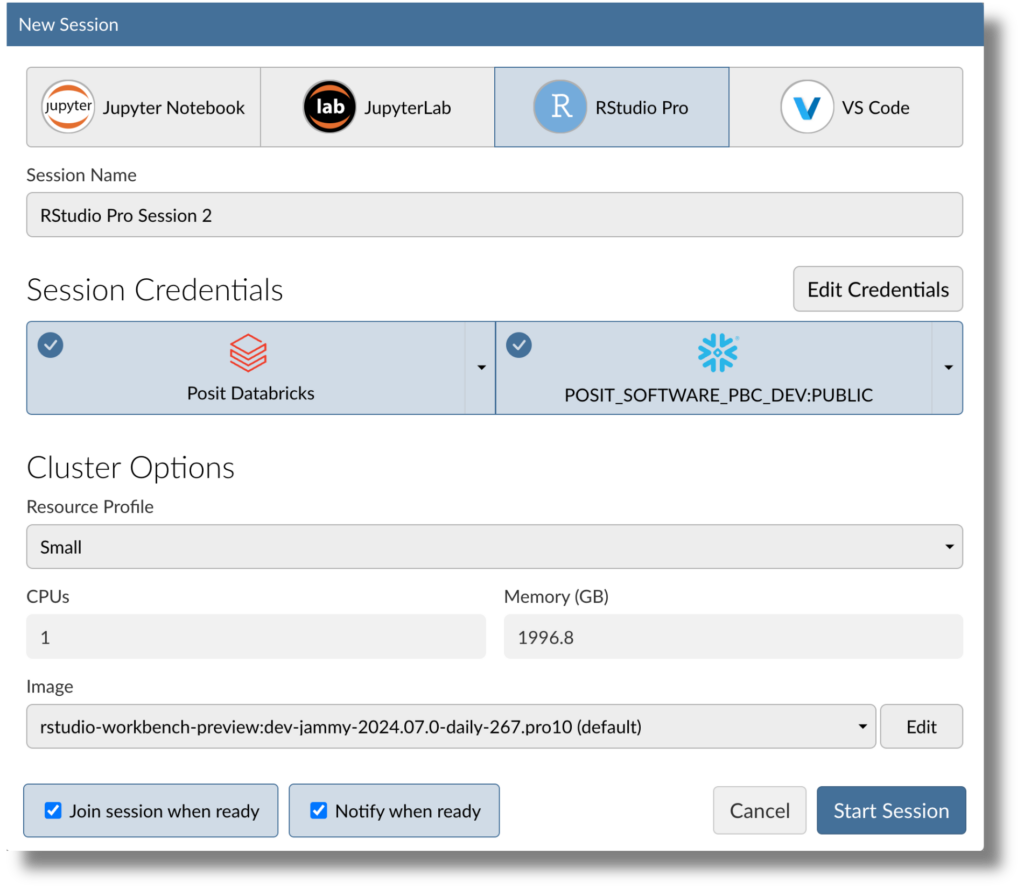This screenshot has width=1024, height=889.
Task: Disable Notify when ready
Action: coord(318,811)
